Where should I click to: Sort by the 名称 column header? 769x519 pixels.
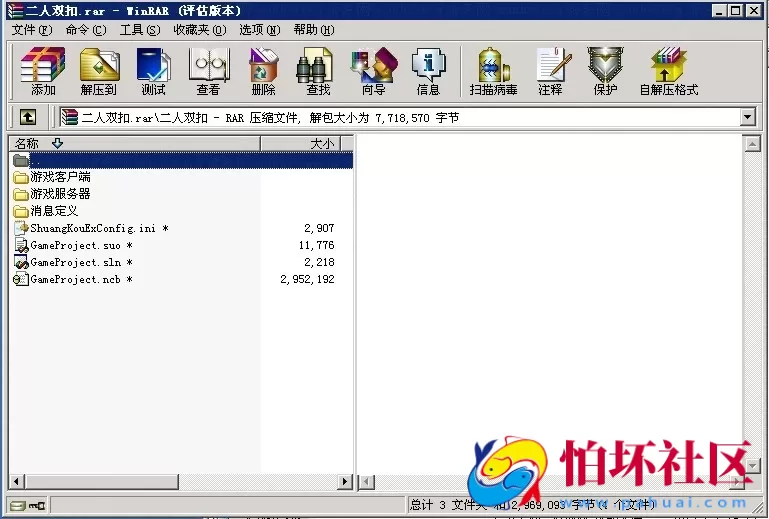(134, 144)
